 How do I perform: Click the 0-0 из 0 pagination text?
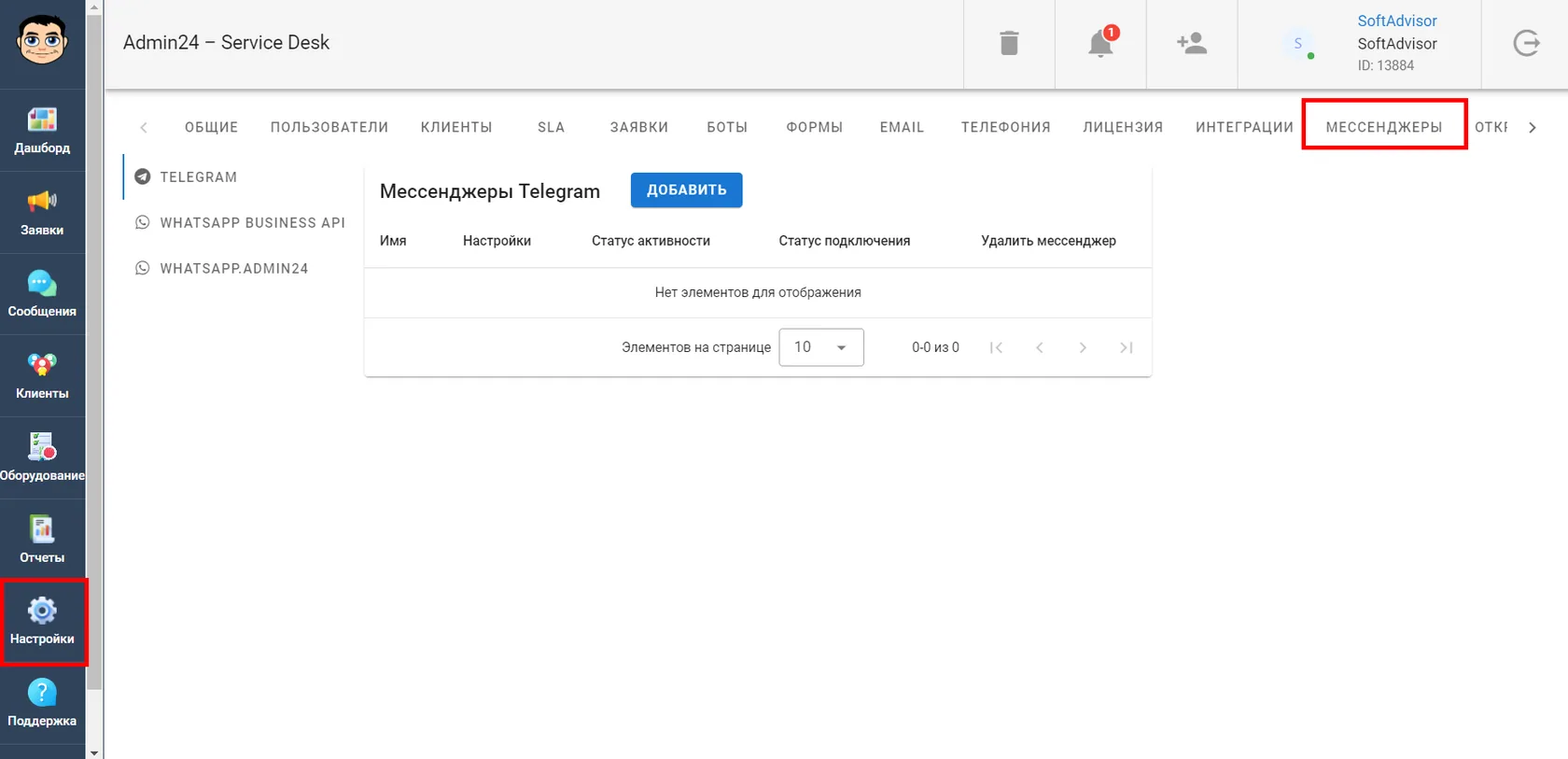click(935, 347)
